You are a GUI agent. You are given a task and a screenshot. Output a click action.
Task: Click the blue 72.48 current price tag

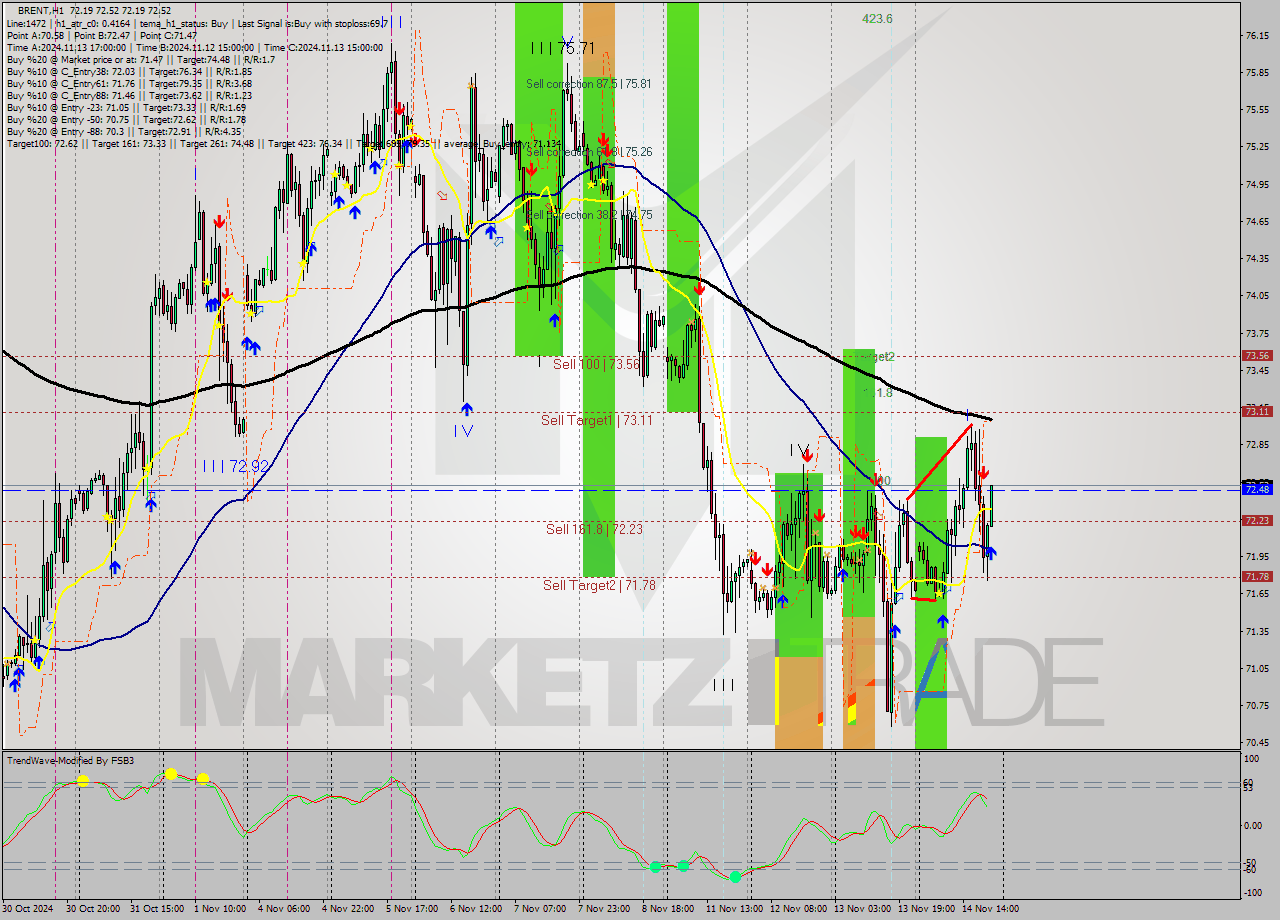pyautogui.click(x=1257, y=489)
